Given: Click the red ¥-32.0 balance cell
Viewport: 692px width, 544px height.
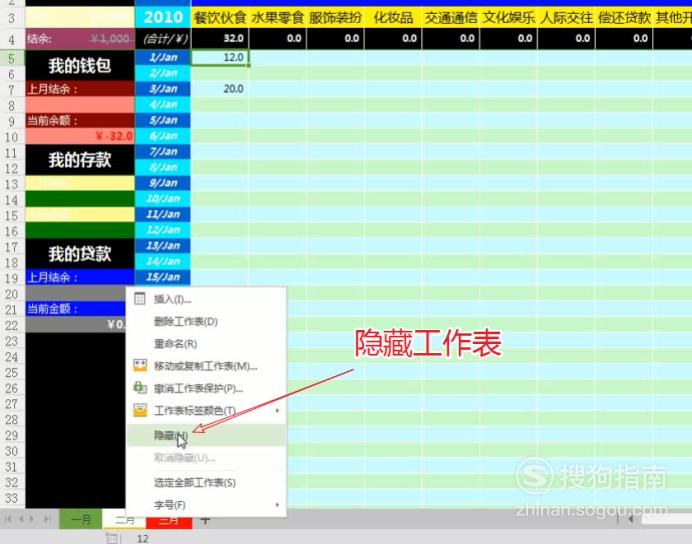Looking at the screenshot, I should tap(80, 136).
